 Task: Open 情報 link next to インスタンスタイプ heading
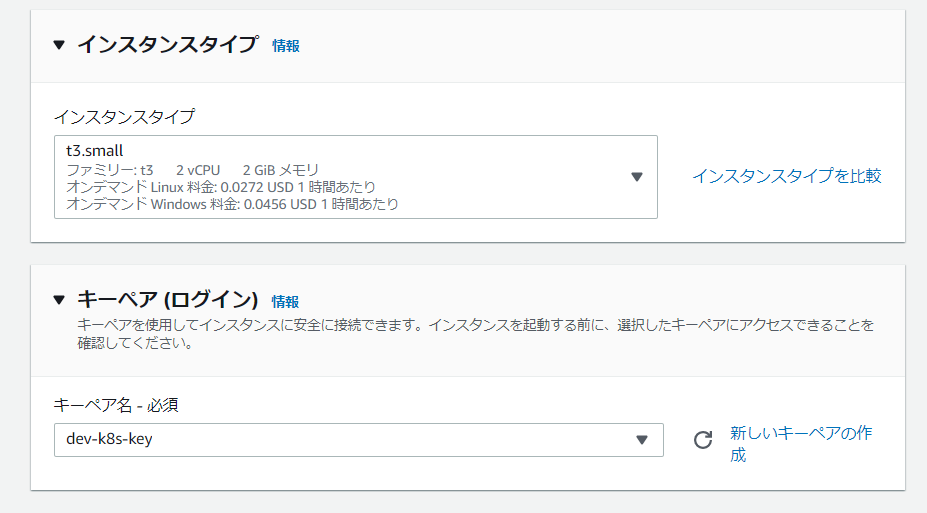(286, 46)
